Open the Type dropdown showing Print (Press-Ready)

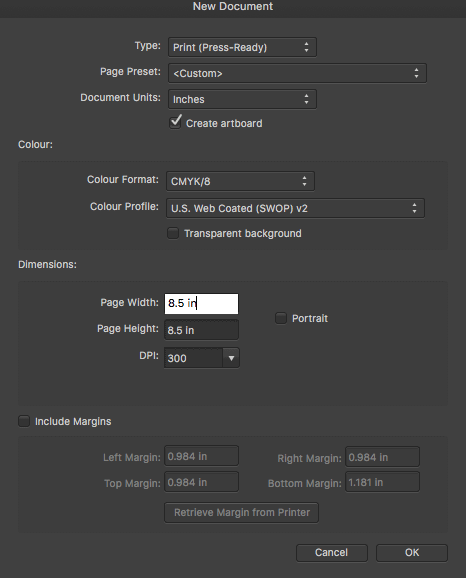point(242,47)
